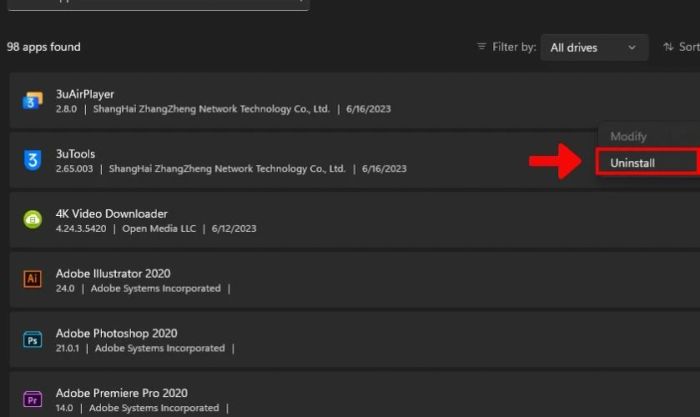
Task: Select the 4K Video Downloader name
Action: [112, 213]
